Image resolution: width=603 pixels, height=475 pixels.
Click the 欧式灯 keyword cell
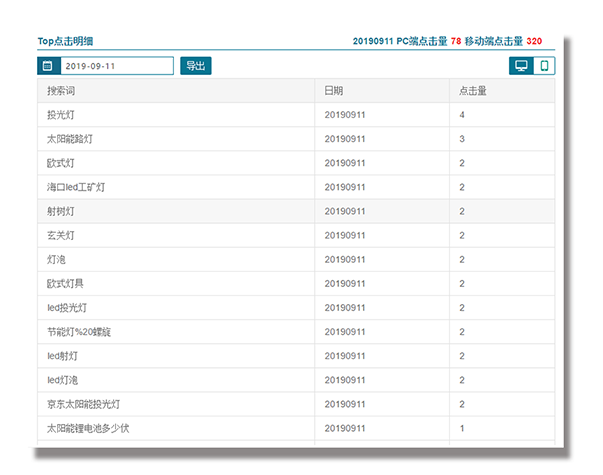pos(60,163)
